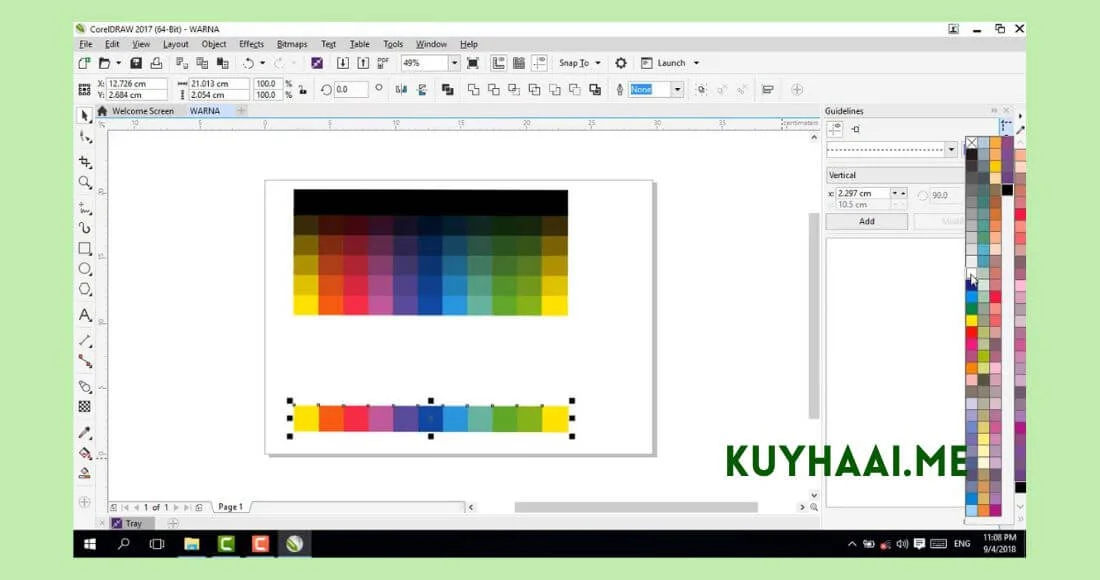Screen dimensions: 1100x580
Task: Open the outline width None dropdown
Action: coord(678,90)
